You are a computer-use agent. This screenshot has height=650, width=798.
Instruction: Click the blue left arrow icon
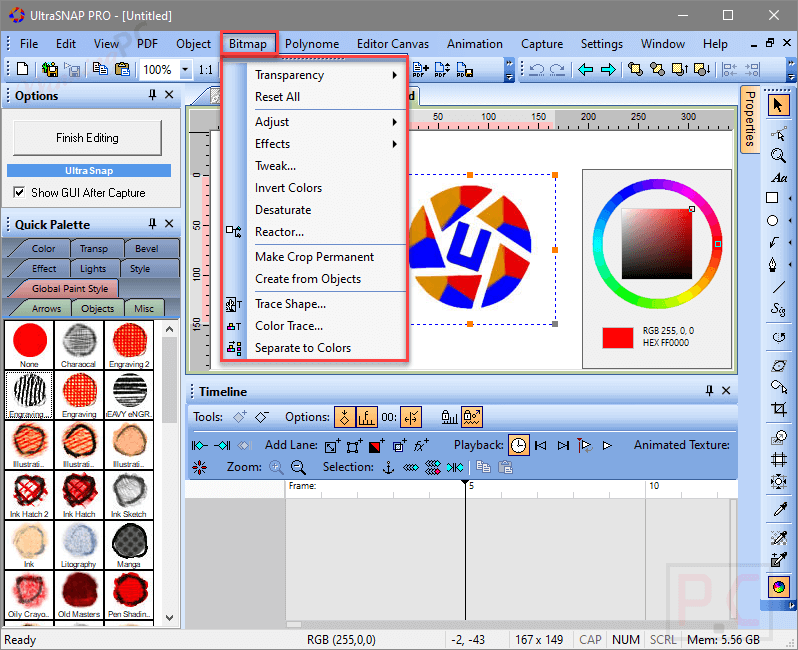pos(585,70)
